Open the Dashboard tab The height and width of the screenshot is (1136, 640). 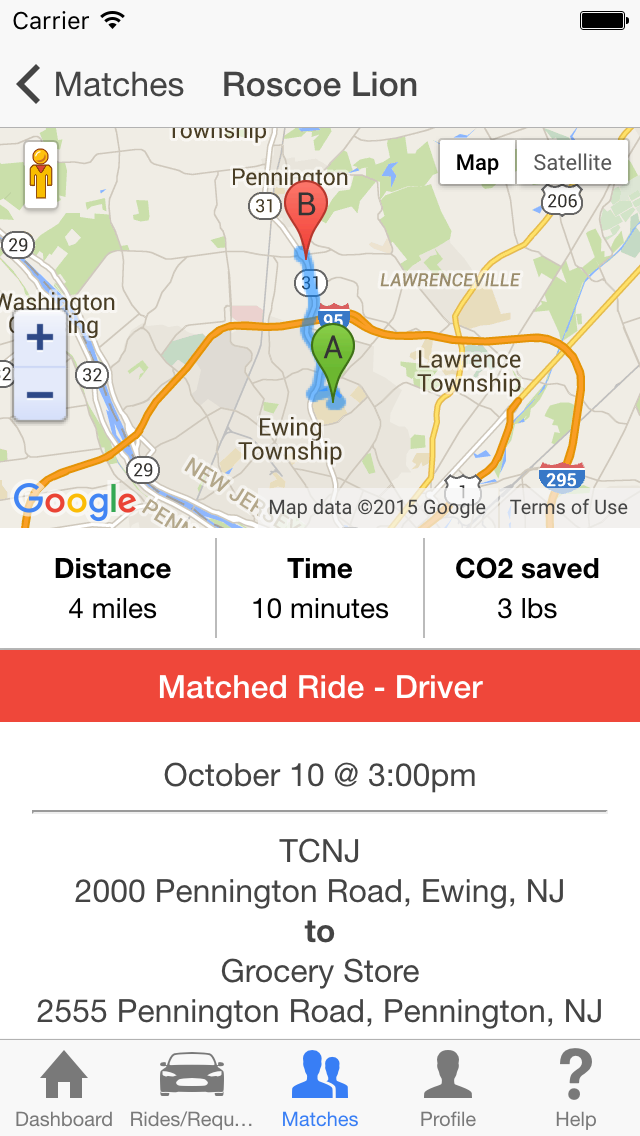tap(64, 1090)
